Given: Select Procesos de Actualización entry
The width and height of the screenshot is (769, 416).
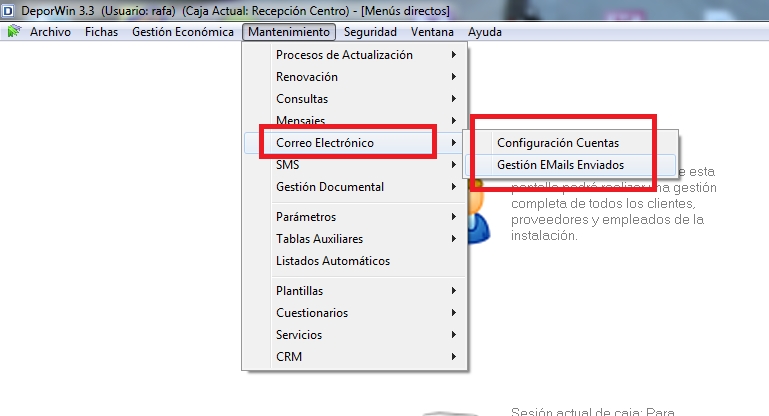Looking at the screenshot, I should (x=354, y=54).
